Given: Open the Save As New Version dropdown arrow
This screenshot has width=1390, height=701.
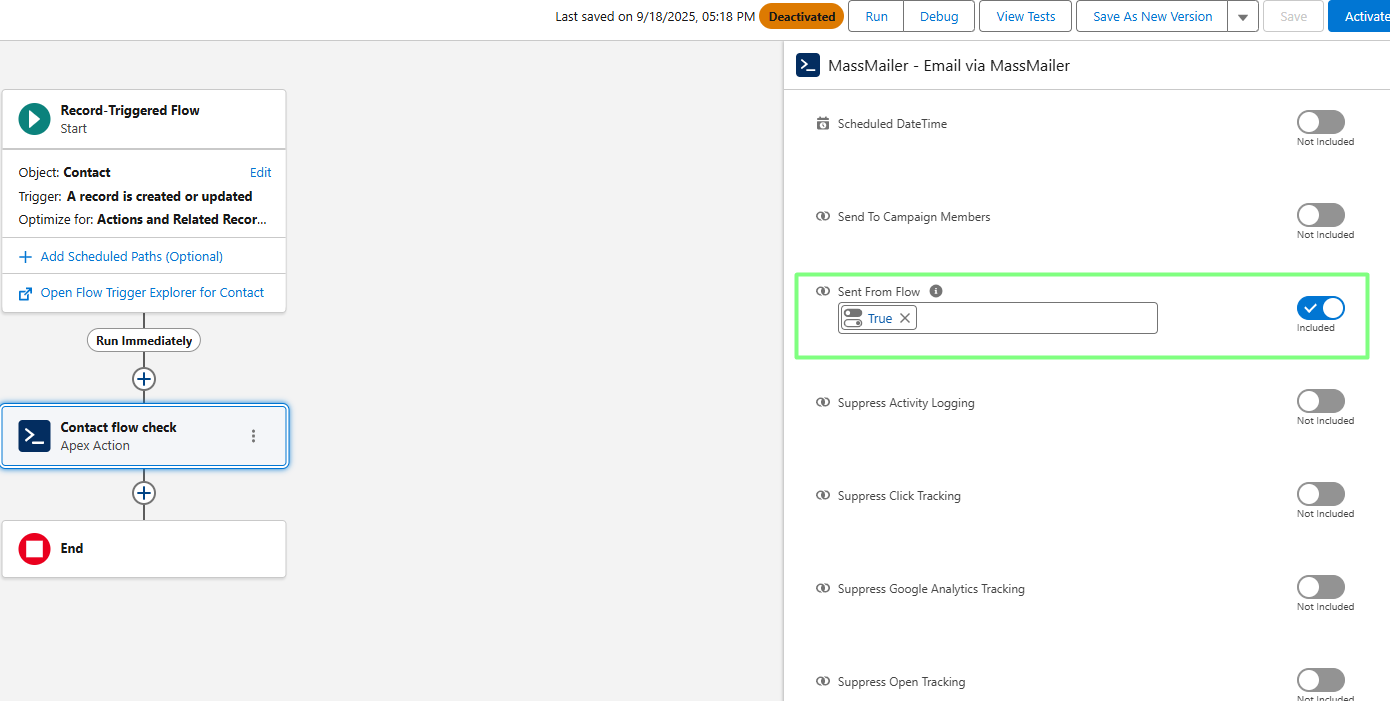Looking at the screenshot, I should (x=1243, y=16).
